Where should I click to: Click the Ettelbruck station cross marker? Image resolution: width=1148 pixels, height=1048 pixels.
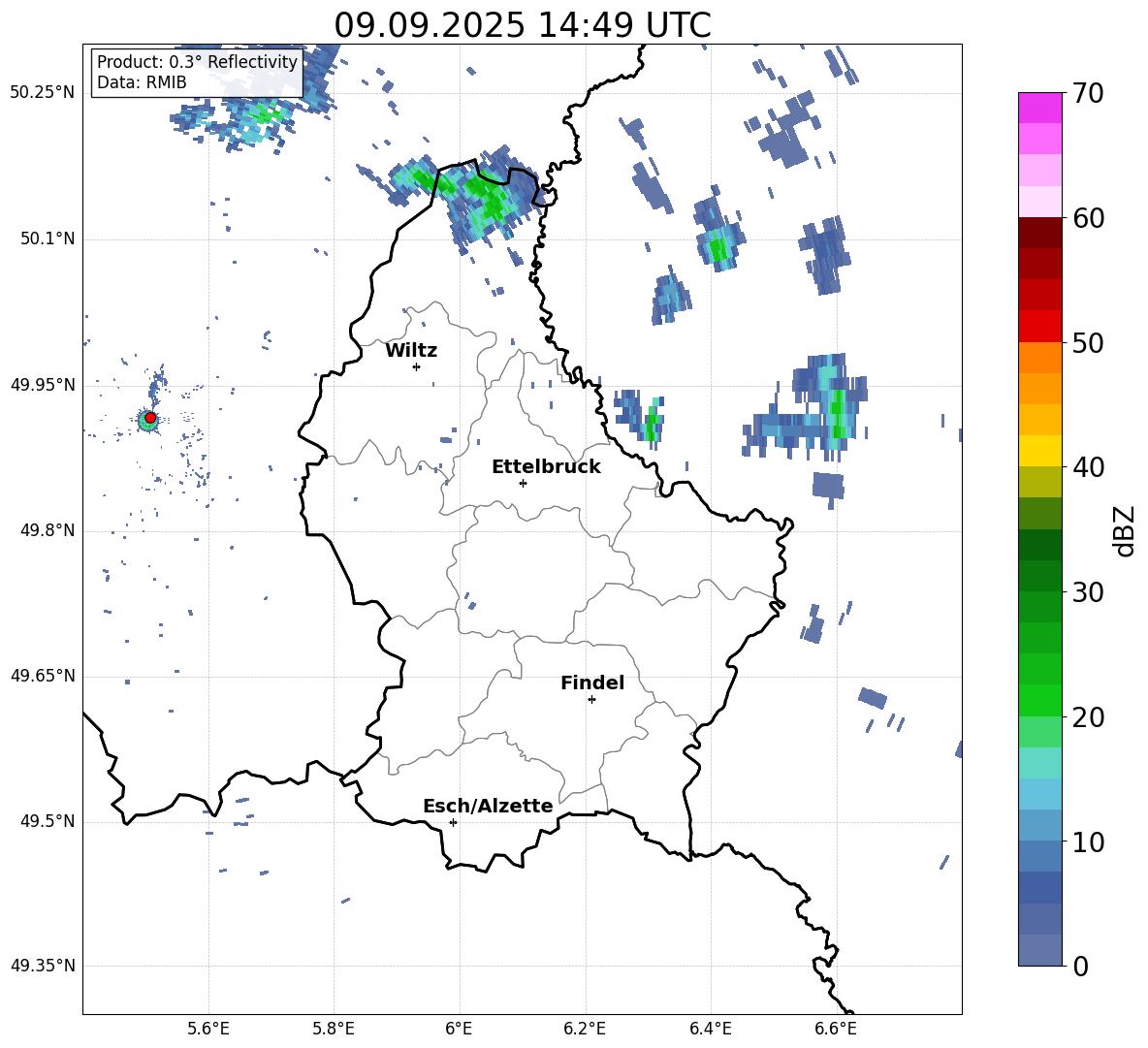click(523, 483)
